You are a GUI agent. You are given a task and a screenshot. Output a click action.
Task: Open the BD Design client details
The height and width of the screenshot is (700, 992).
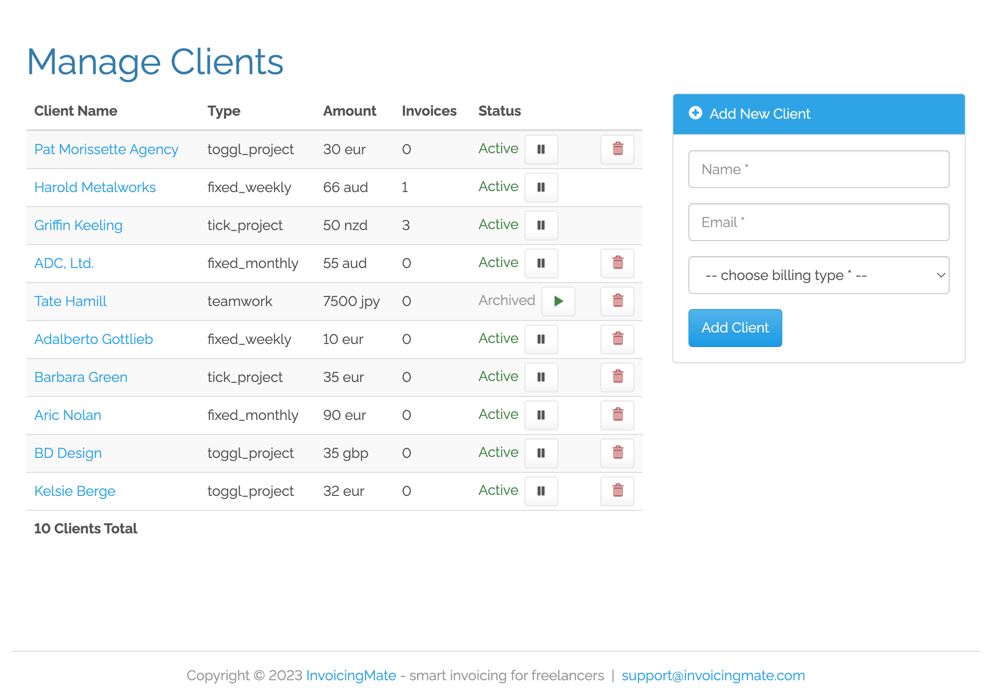[x=67, y=453]
